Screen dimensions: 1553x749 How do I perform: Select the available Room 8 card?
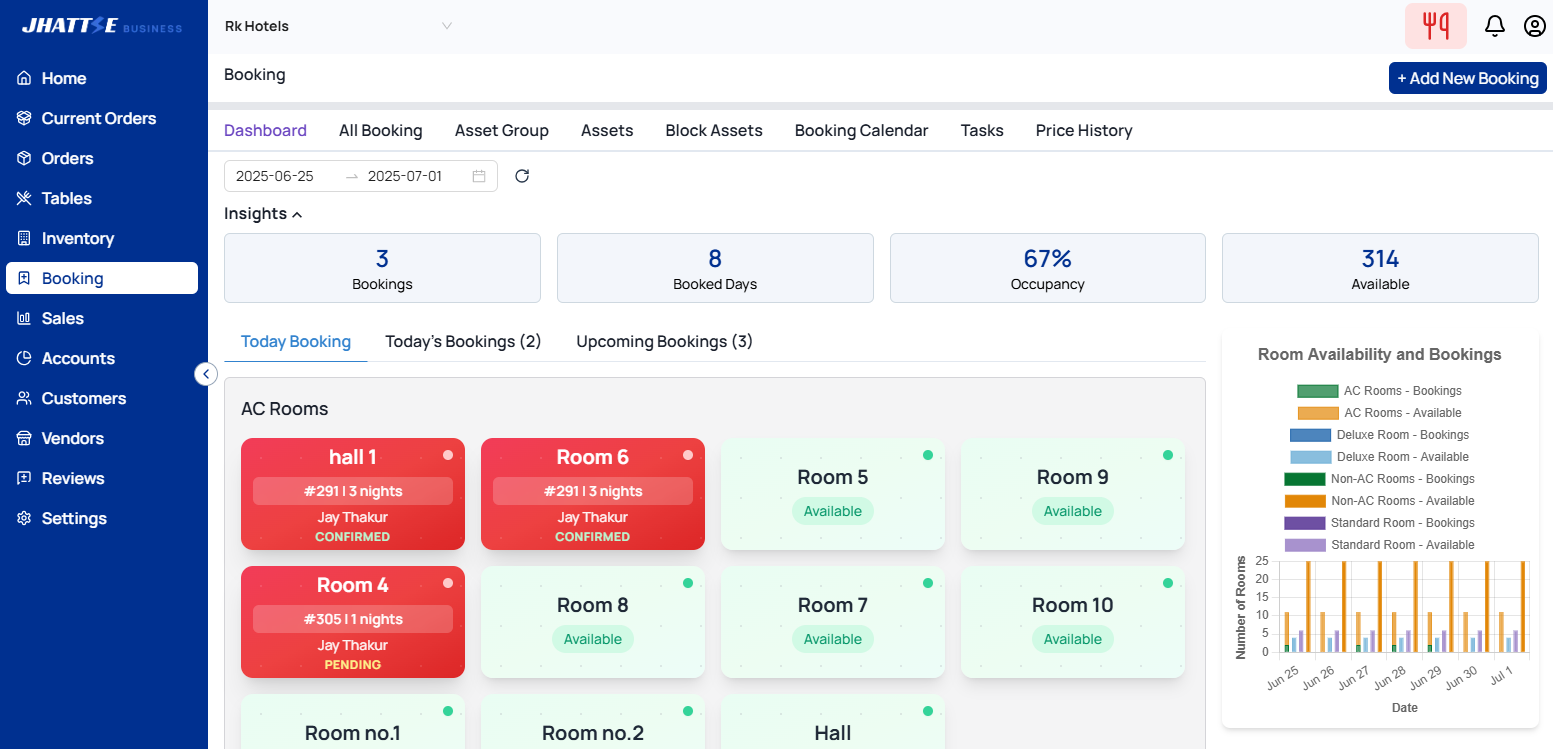[x=593, y=622]
